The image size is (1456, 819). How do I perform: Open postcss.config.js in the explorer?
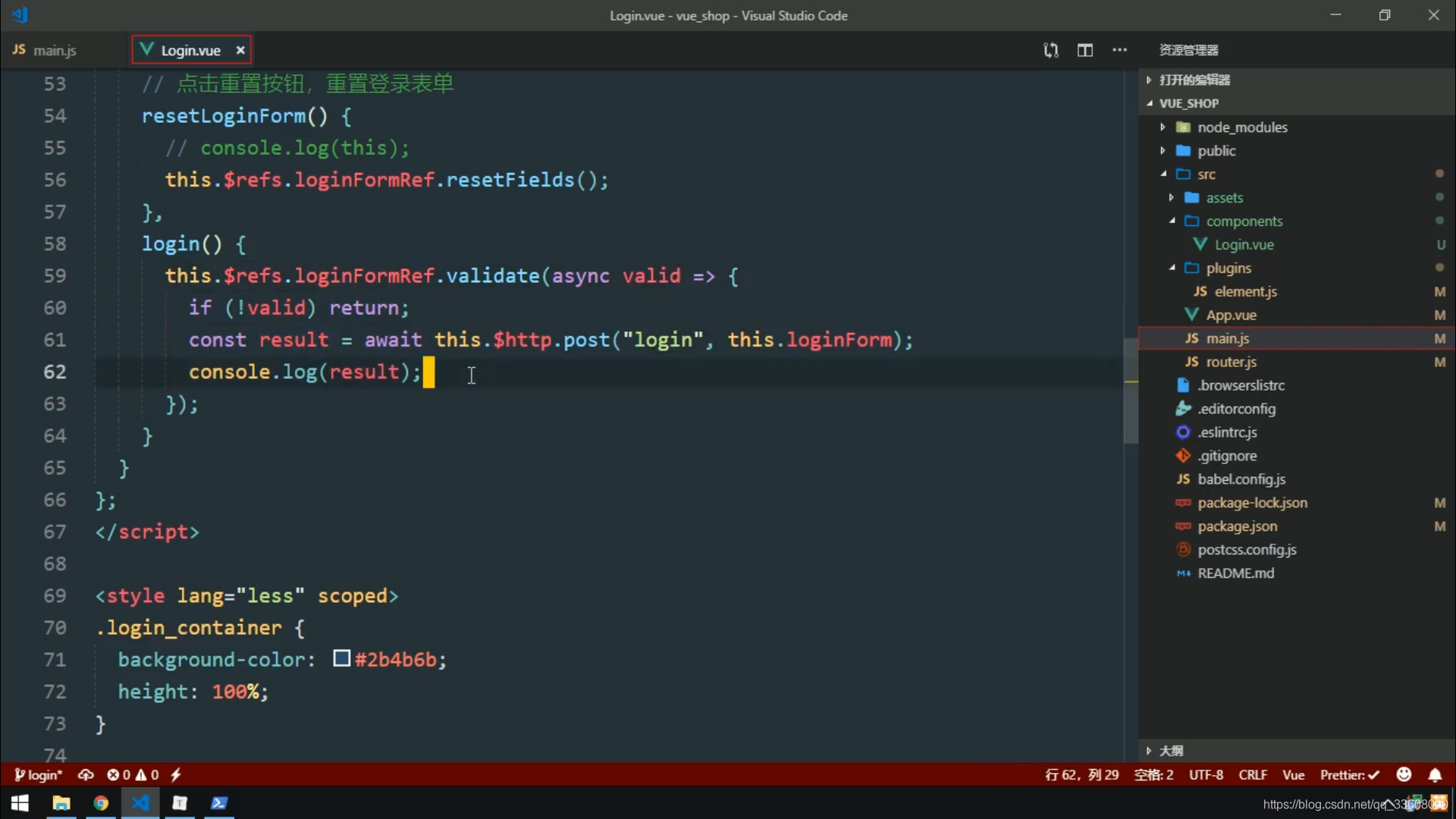(1297, 551)
